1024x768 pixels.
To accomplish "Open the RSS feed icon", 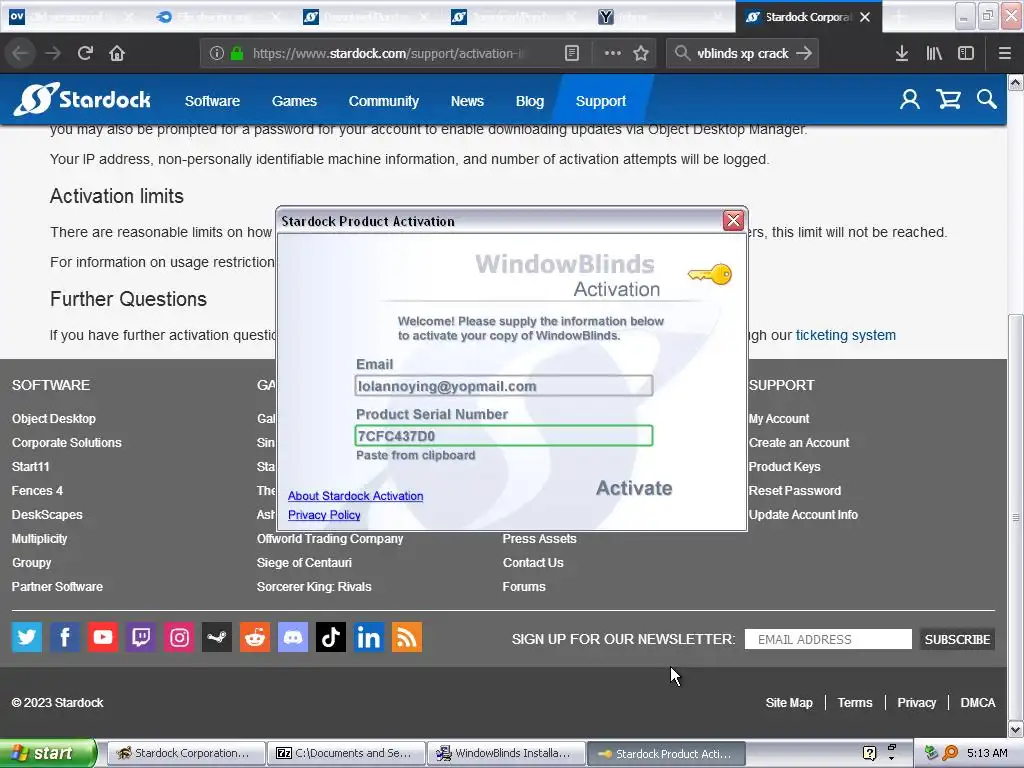I will pos(406,637).
